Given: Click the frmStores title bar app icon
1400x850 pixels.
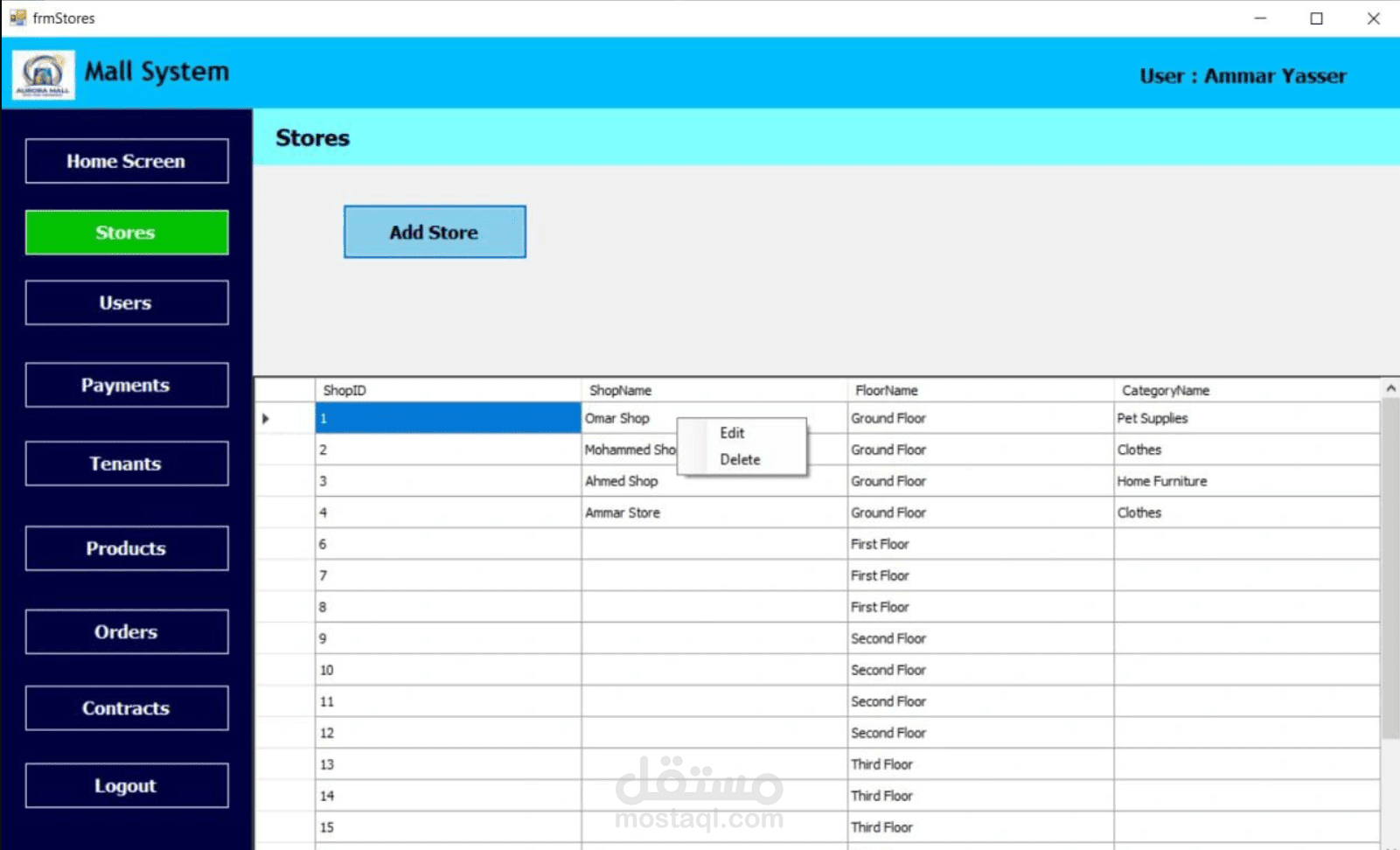Looking at the screenshot, I should point(17,17).
